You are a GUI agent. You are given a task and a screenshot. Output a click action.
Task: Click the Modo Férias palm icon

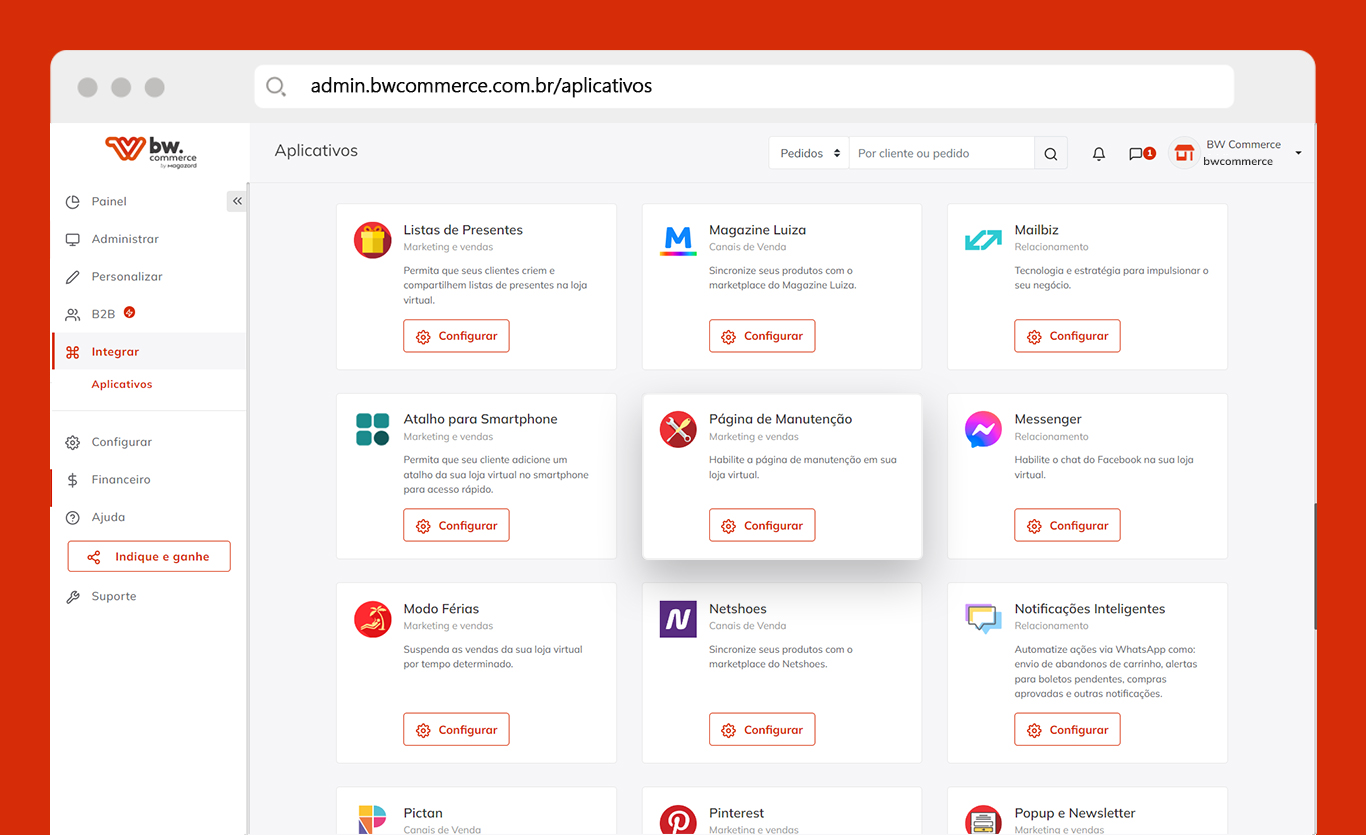pyautogui.click(x=373, y=619)
